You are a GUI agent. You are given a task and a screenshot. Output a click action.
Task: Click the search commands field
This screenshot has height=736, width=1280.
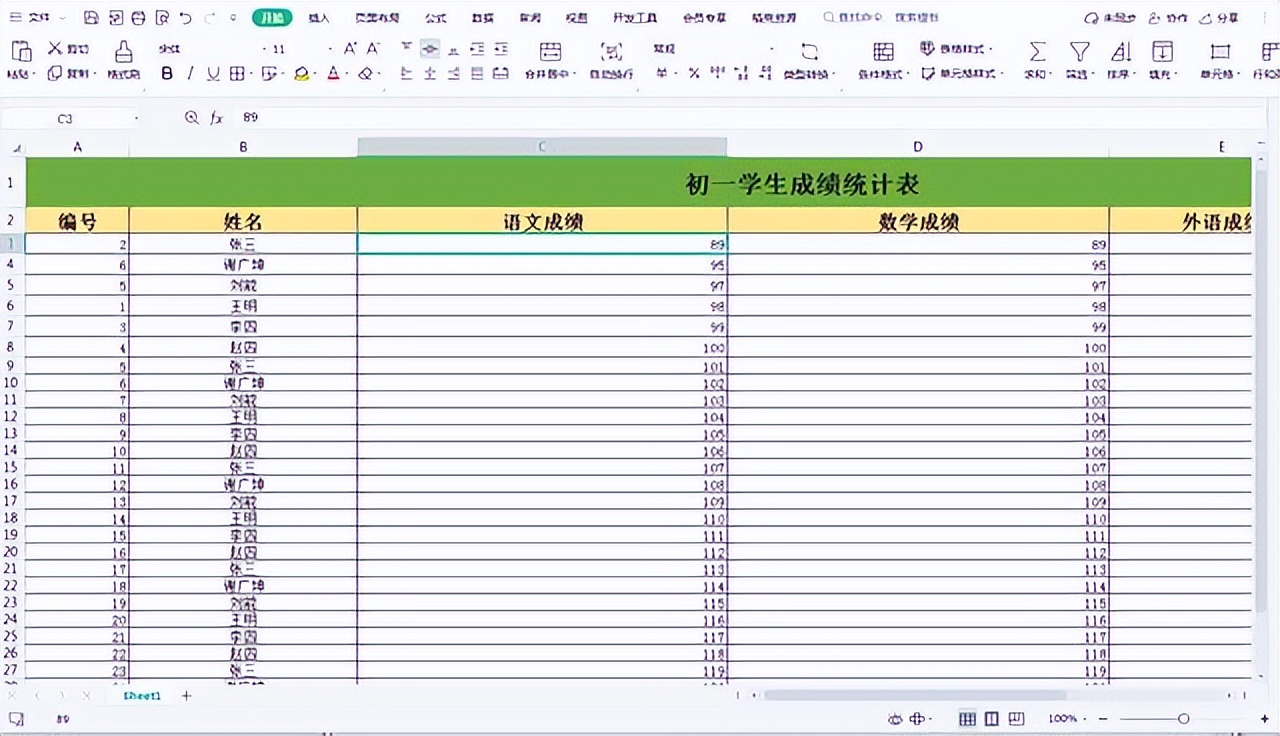click(x=880, y=18)
